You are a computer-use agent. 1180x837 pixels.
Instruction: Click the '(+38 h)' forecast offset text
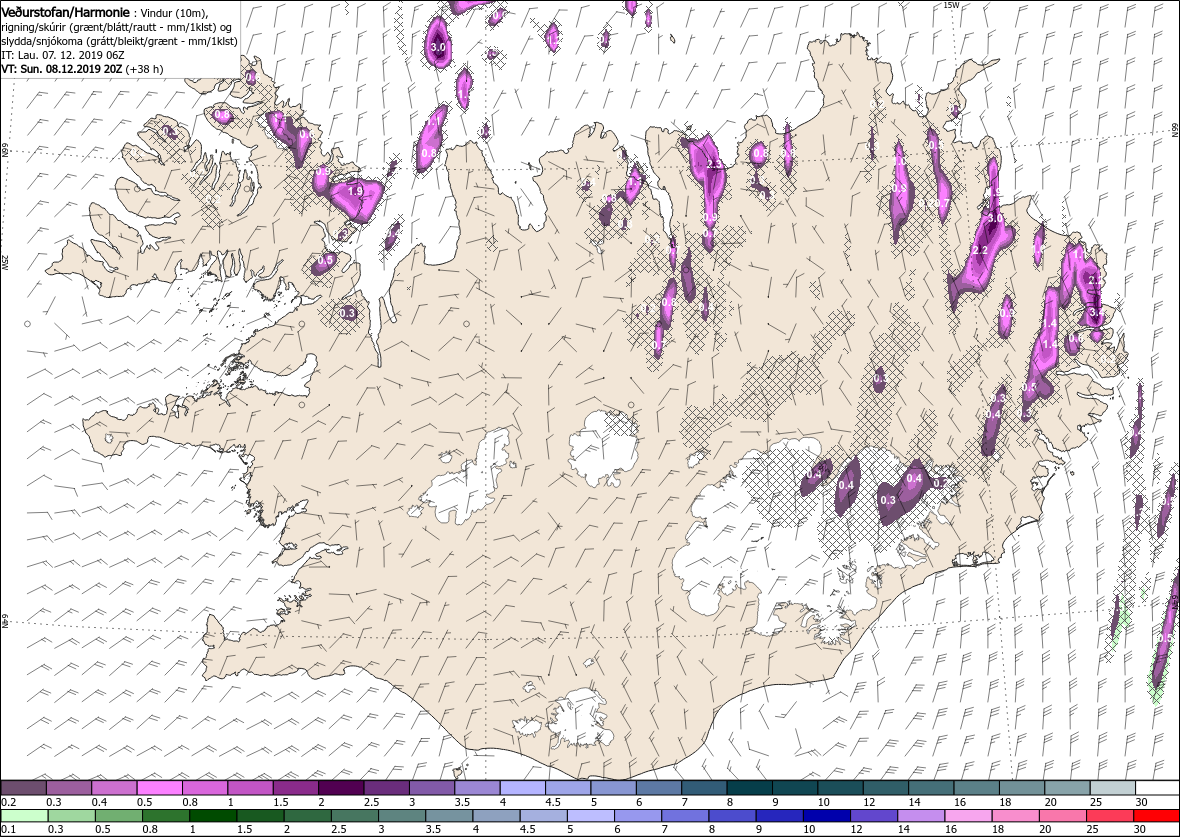click(144, 68)
